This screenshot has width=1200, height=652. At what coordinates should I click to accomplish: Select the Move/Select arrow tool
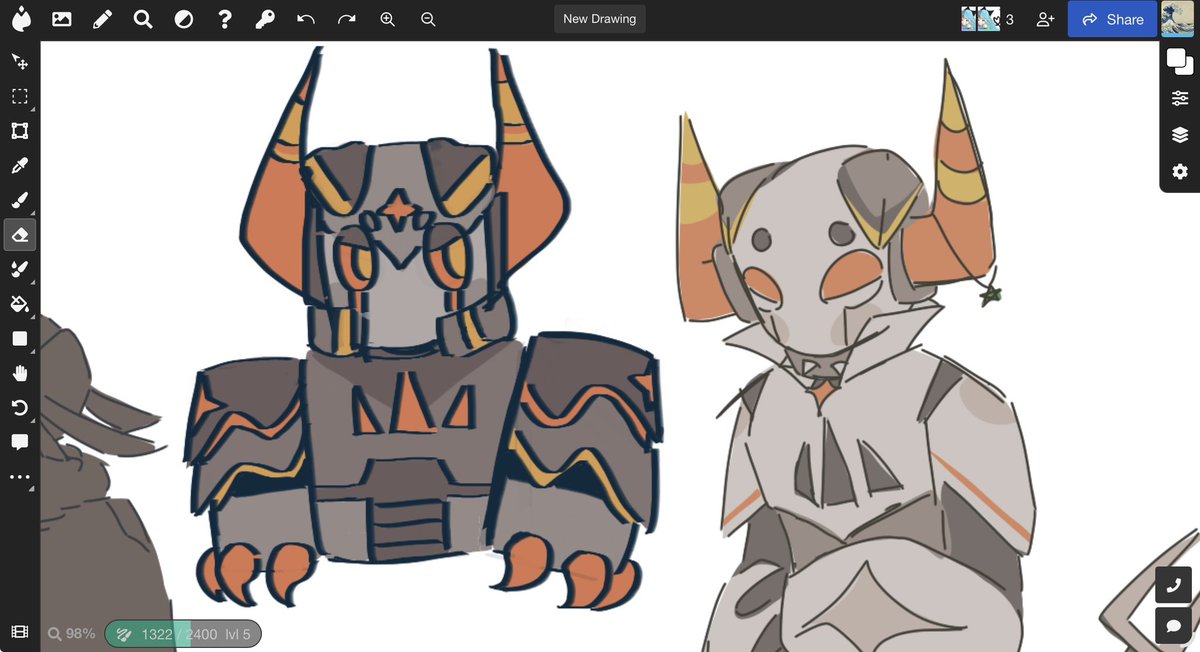tap(20, 62)
